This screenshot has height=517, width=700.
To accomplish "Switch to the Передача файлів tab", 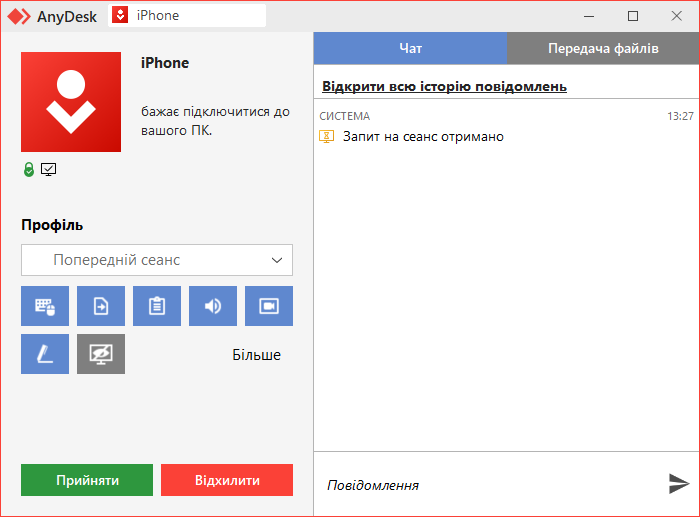I will pyautogui.click(x=603, y=48).
